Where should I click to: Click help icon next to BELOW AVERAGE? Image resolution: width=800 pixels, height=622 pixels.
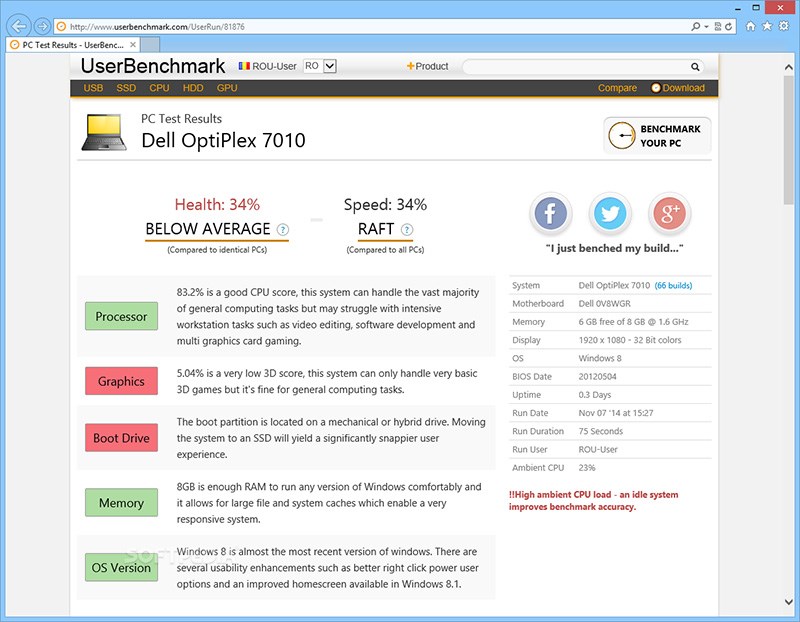(283, 229)
